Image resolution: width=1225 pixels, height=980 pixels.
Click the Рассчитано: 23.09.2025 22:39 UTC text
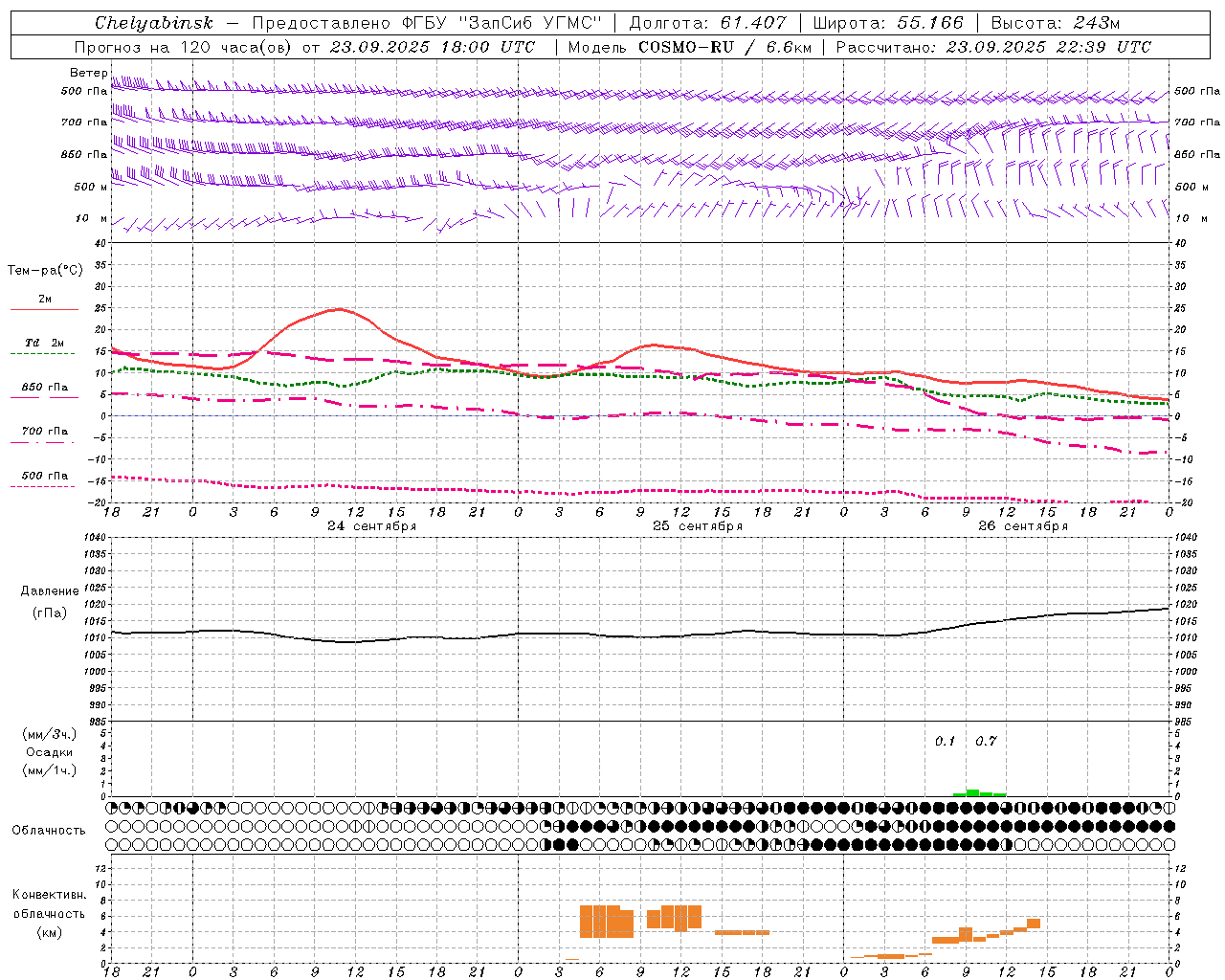pos(993,47)
